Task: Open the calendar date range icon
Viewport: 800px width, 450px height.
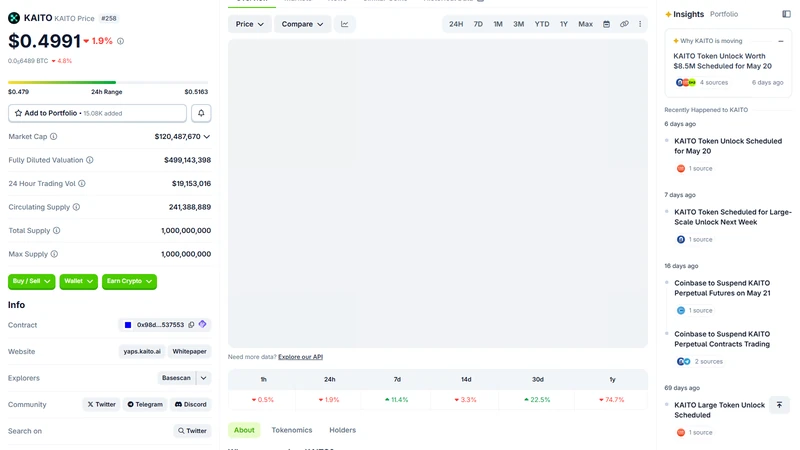Action: click(x=606, y=24)
